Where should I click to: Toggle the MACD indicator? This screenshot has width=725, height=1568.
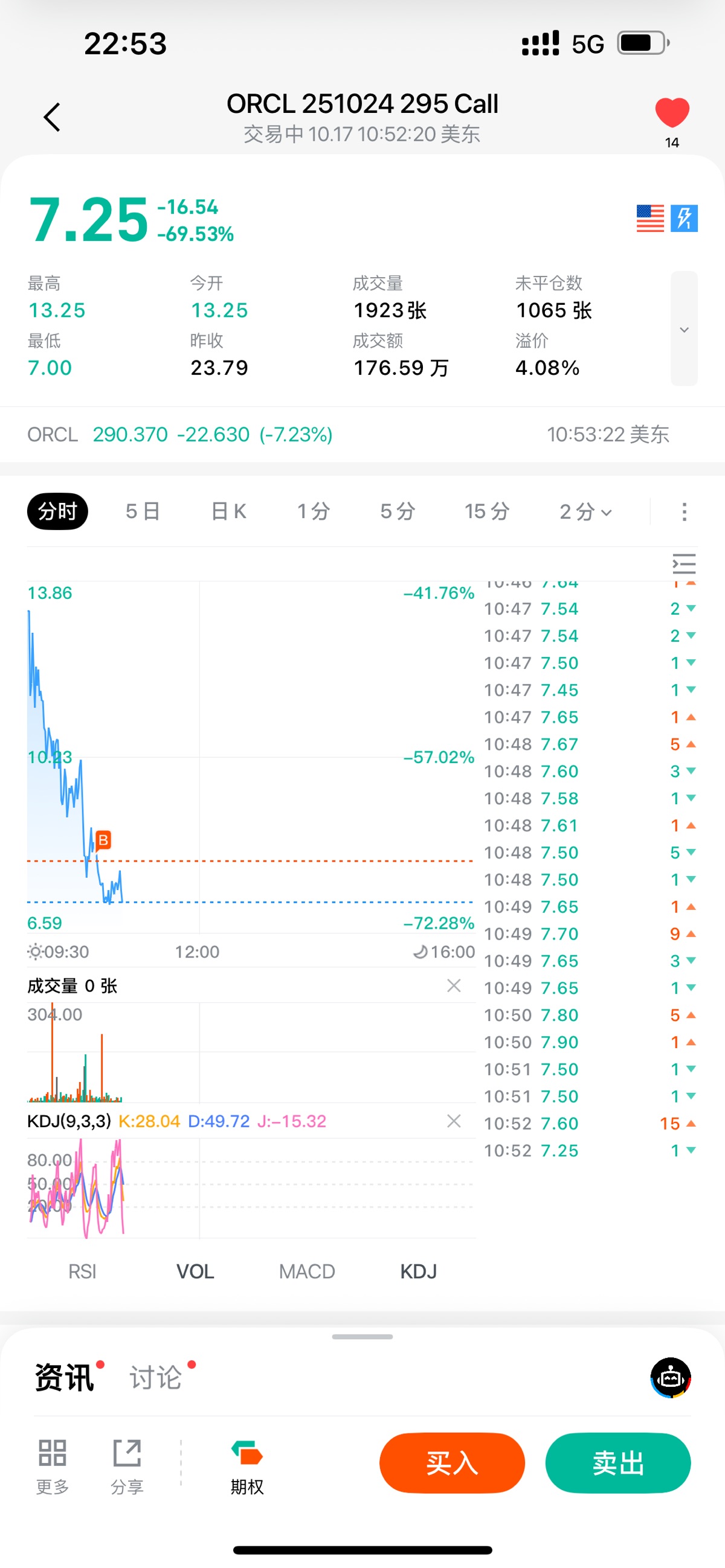(x=306, y=1271)
